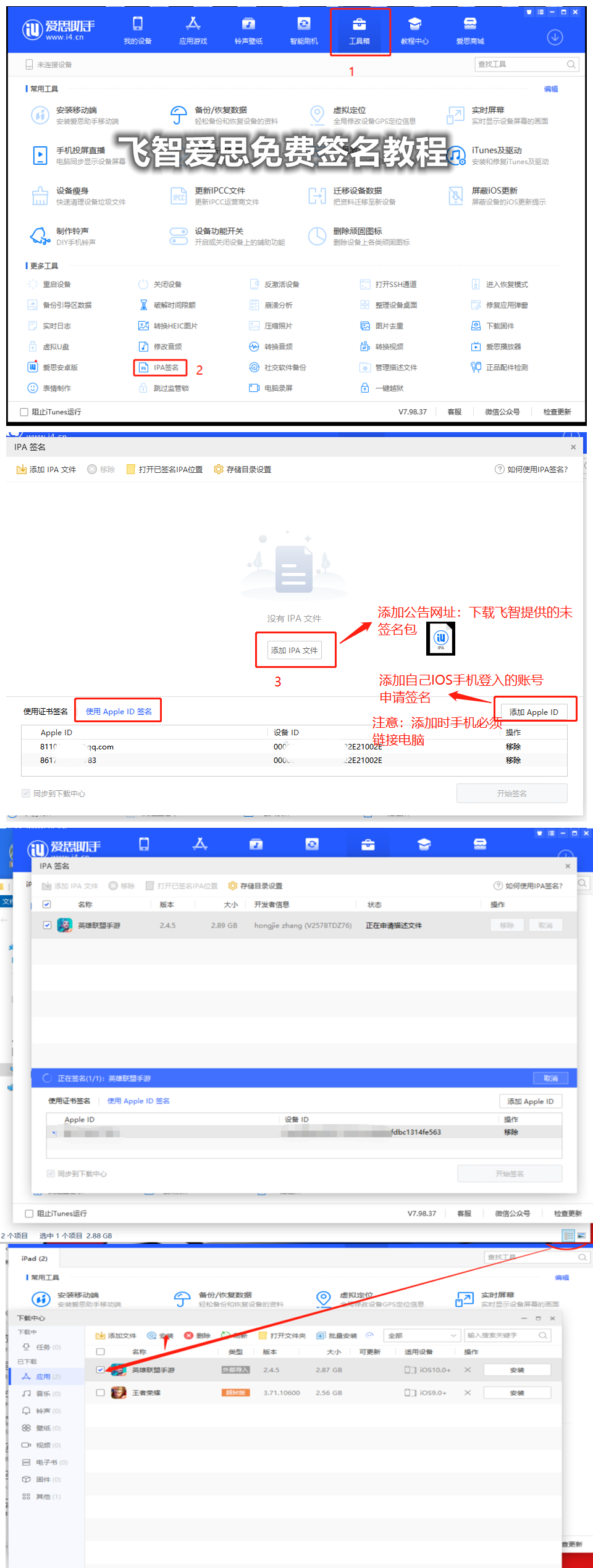Image resolution: width=593 pixels, height=1568 pixels.
Task: Select 视频 (0) in the 下载中心 sidebar
Action: tap(47, 1445)
